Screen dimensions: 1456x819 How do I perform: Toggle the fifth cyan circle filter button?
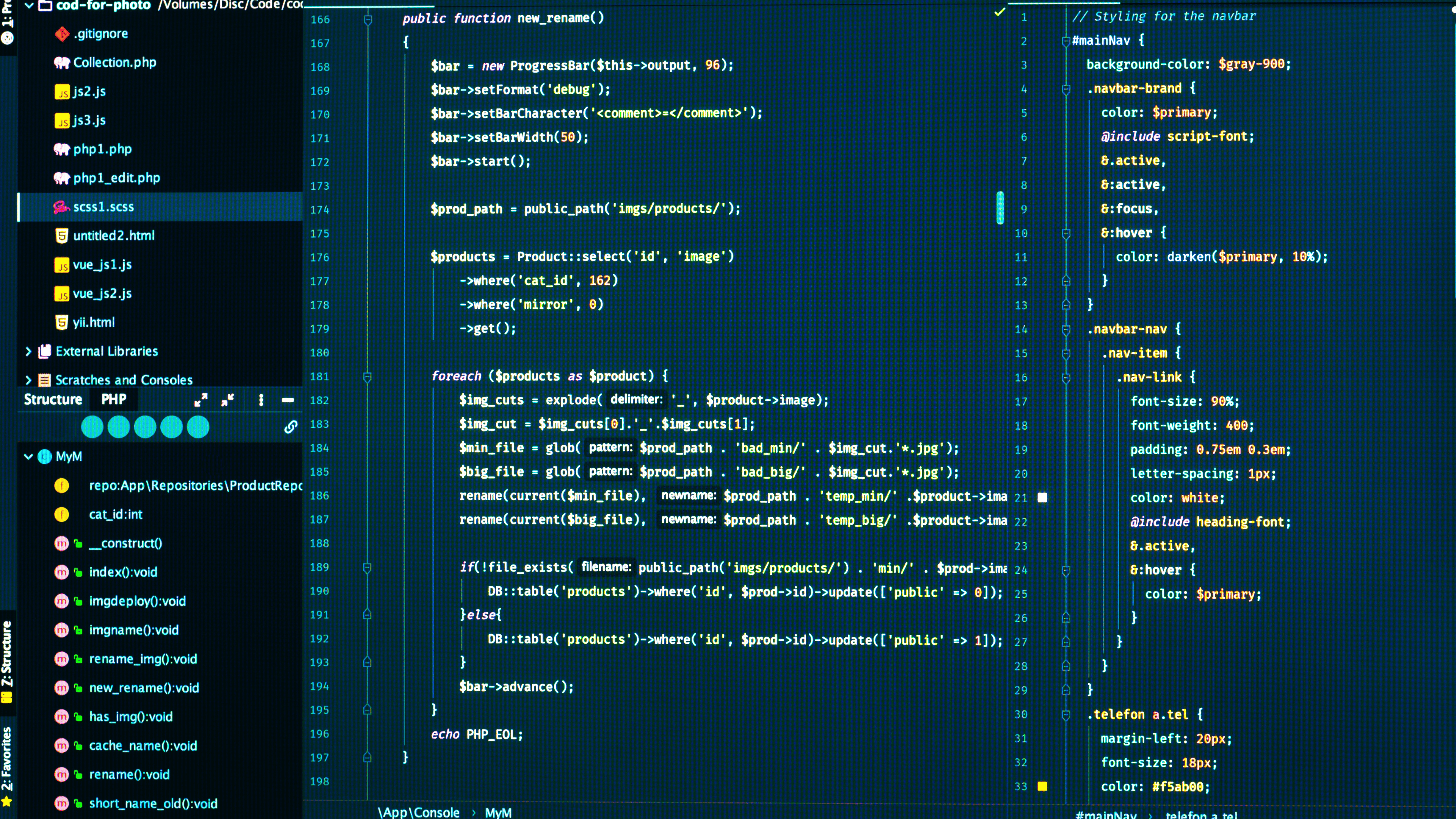198,427
